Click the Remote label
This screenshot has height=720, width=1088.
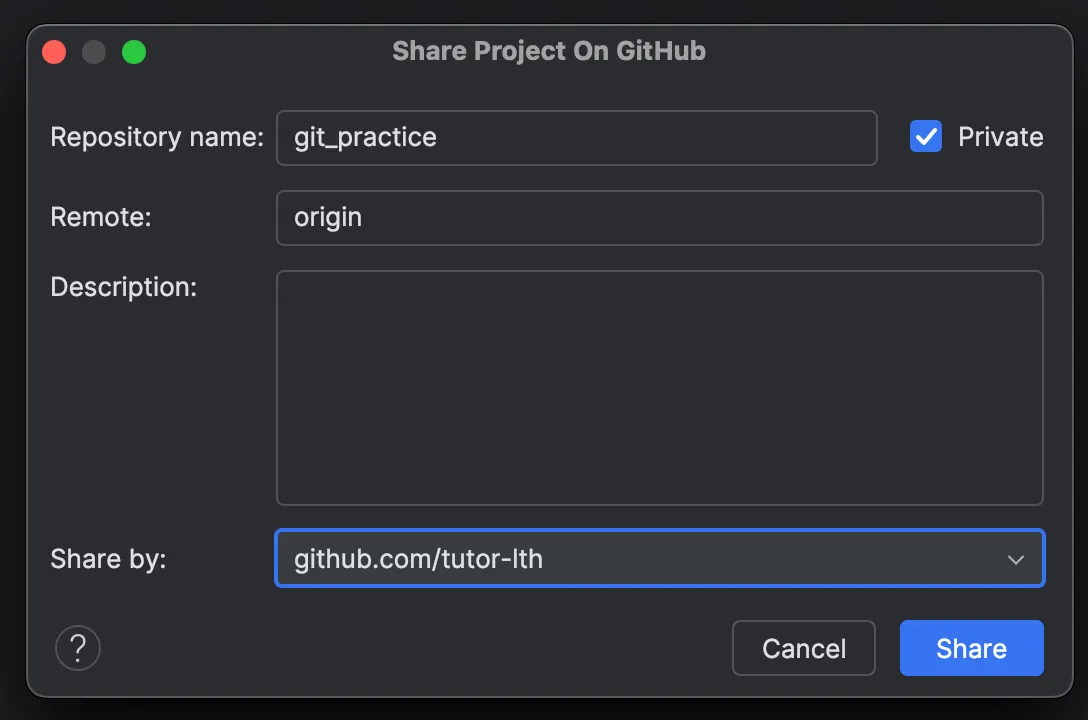(x=101, y=217)
